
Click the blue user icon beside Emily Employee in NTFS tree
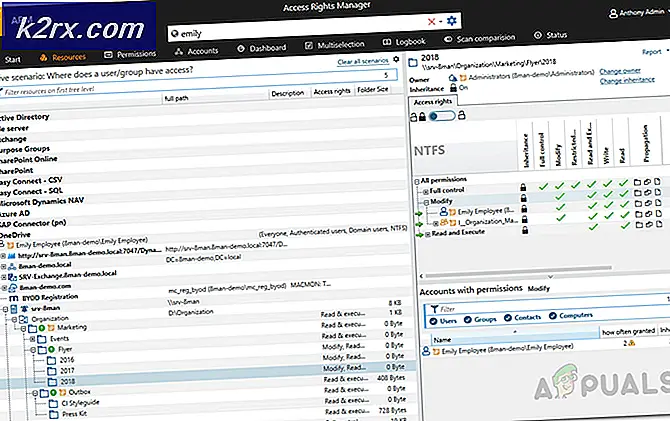click(444, 211)
